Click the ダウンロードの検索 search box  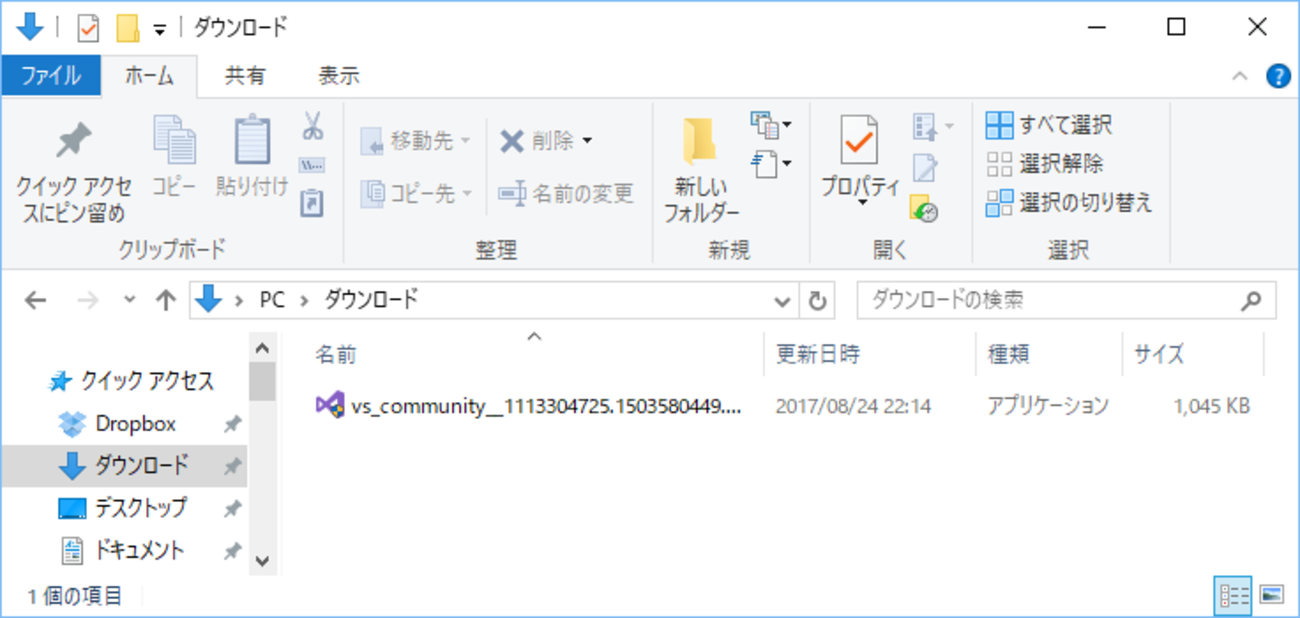1066,299
